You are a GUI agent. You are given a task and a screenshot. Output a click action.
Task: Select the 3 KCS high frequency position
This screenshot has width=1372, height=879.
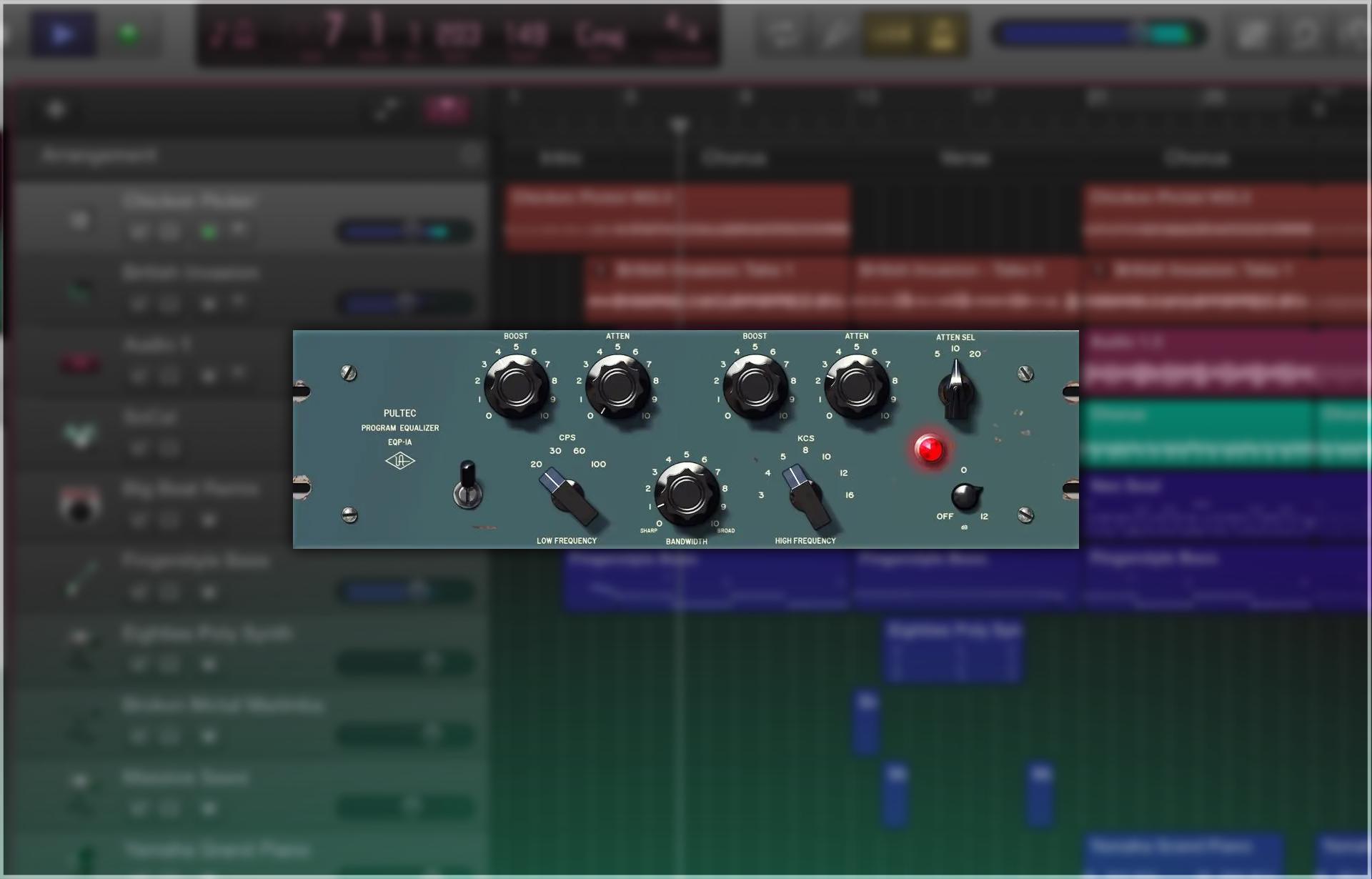(x=761, y=495)
